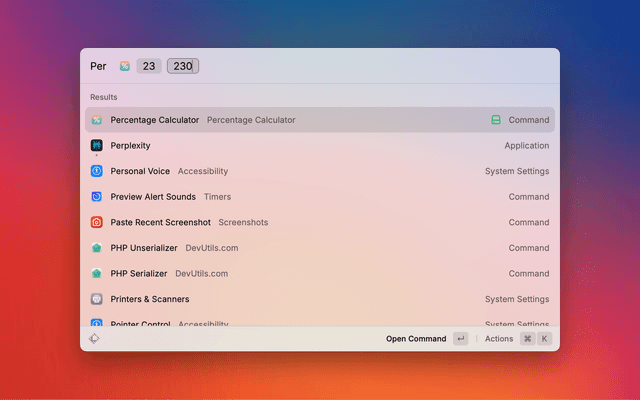The height and width of the screenshot is (400, 640).
Task: Click the PHP Unserializer icon
Action: point(97,248)
